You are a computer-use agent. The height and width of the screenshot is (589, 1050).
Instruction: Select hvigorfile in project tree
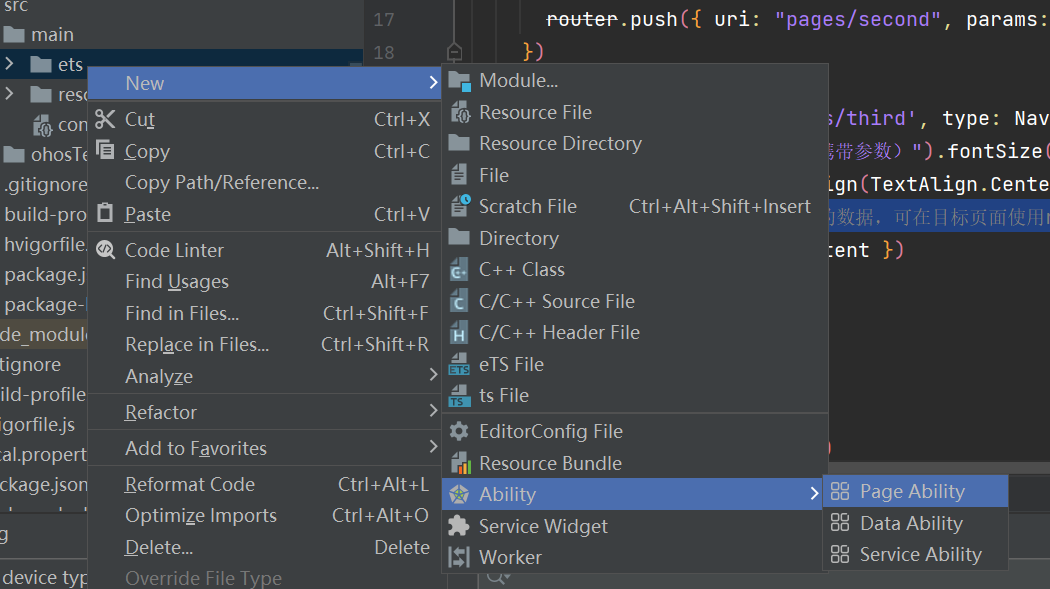pyautogui.click(x=46, y=244)
